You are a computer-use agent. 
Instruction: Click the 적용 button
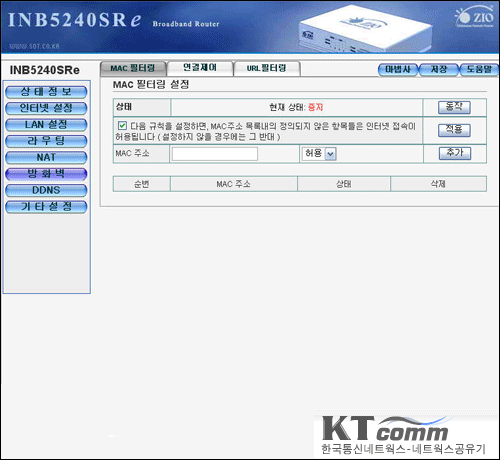[454, 130]
